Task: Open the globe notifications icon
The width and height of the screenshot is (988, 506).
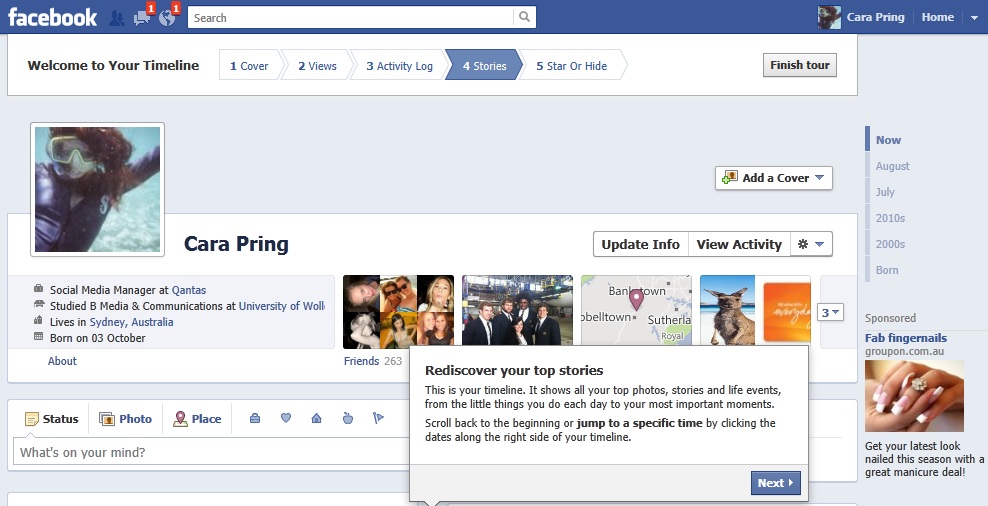Action: [167, 18]
